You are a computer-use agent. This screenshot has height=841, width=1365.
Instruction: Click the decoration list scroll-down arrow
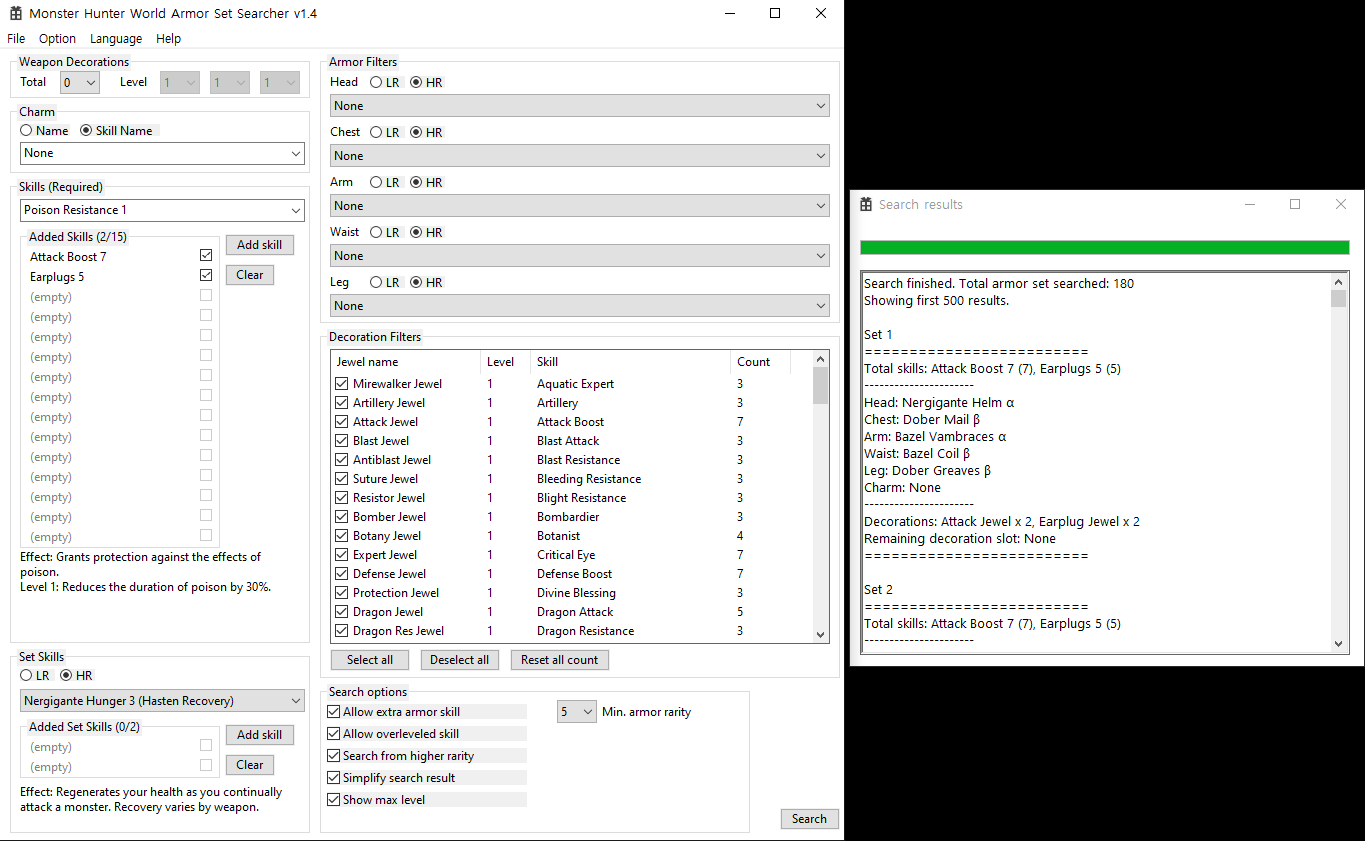pyautogui.click(x=821, y=634)
